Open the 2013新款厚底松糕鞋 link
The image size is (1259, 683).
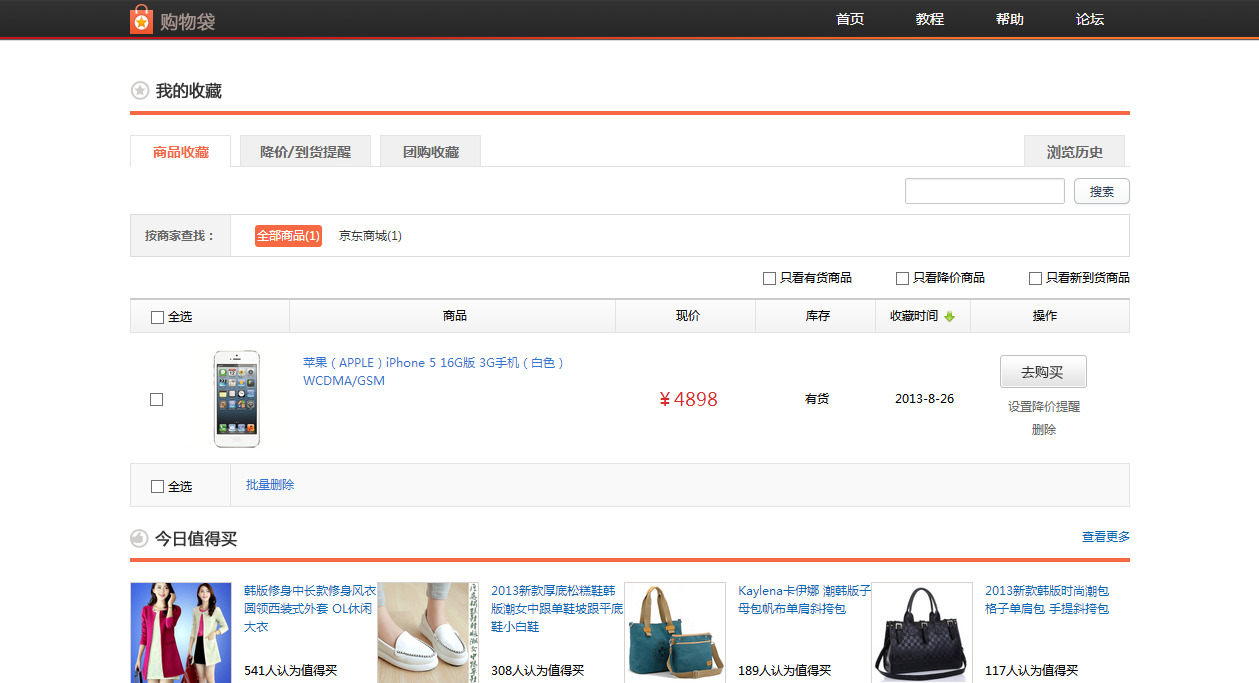(x=557, y=609)
